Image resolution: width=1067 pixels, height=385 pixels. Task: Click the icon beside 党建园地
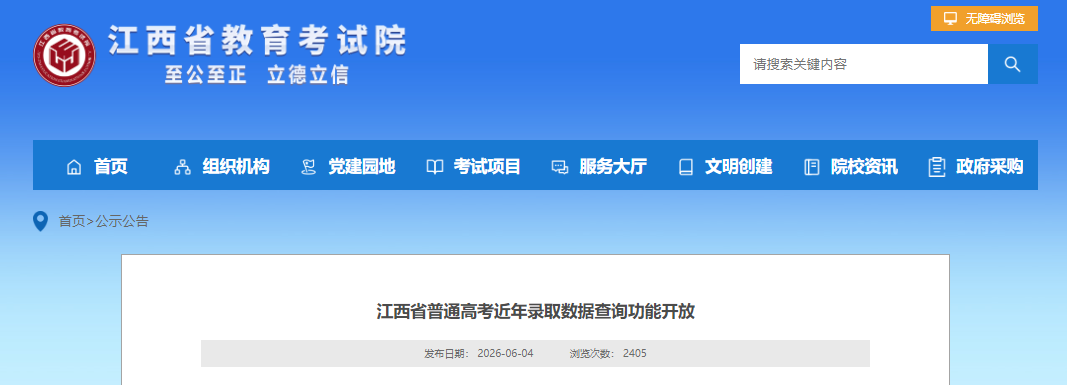(x=308, y=167)
